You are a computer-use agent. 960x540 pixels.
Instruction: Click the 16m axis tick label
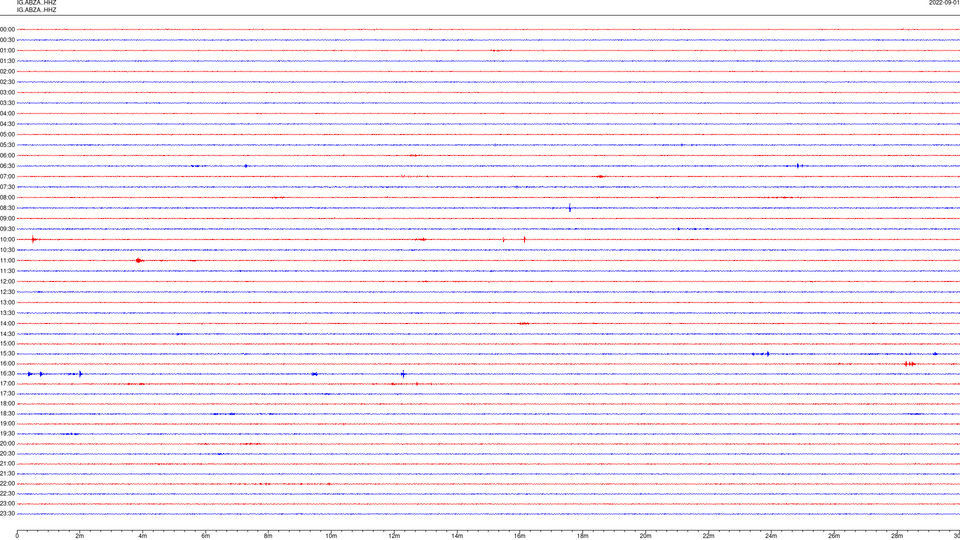[x=520, y=536]
